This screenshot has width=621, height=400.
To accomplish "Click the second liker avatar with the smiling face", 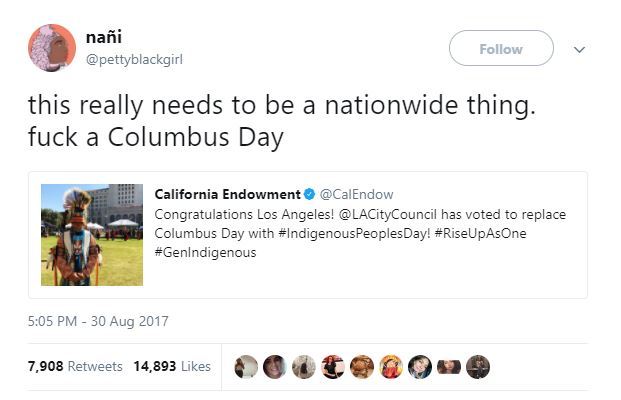I will pyautogui.click(x=275, y=367).
